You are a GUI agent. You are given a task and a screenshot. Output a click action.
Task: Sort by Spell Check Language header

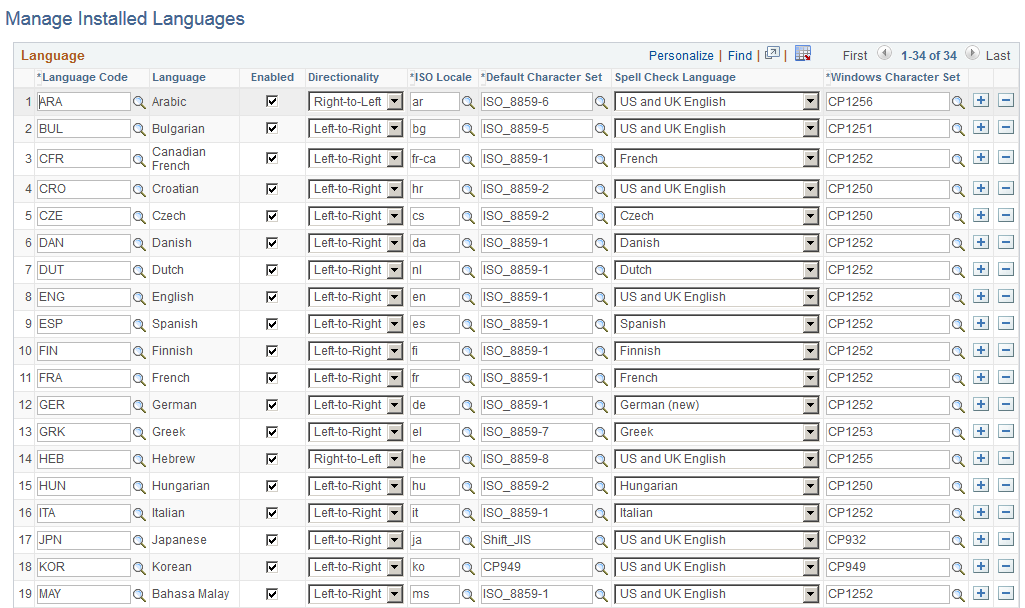[675, 77]
